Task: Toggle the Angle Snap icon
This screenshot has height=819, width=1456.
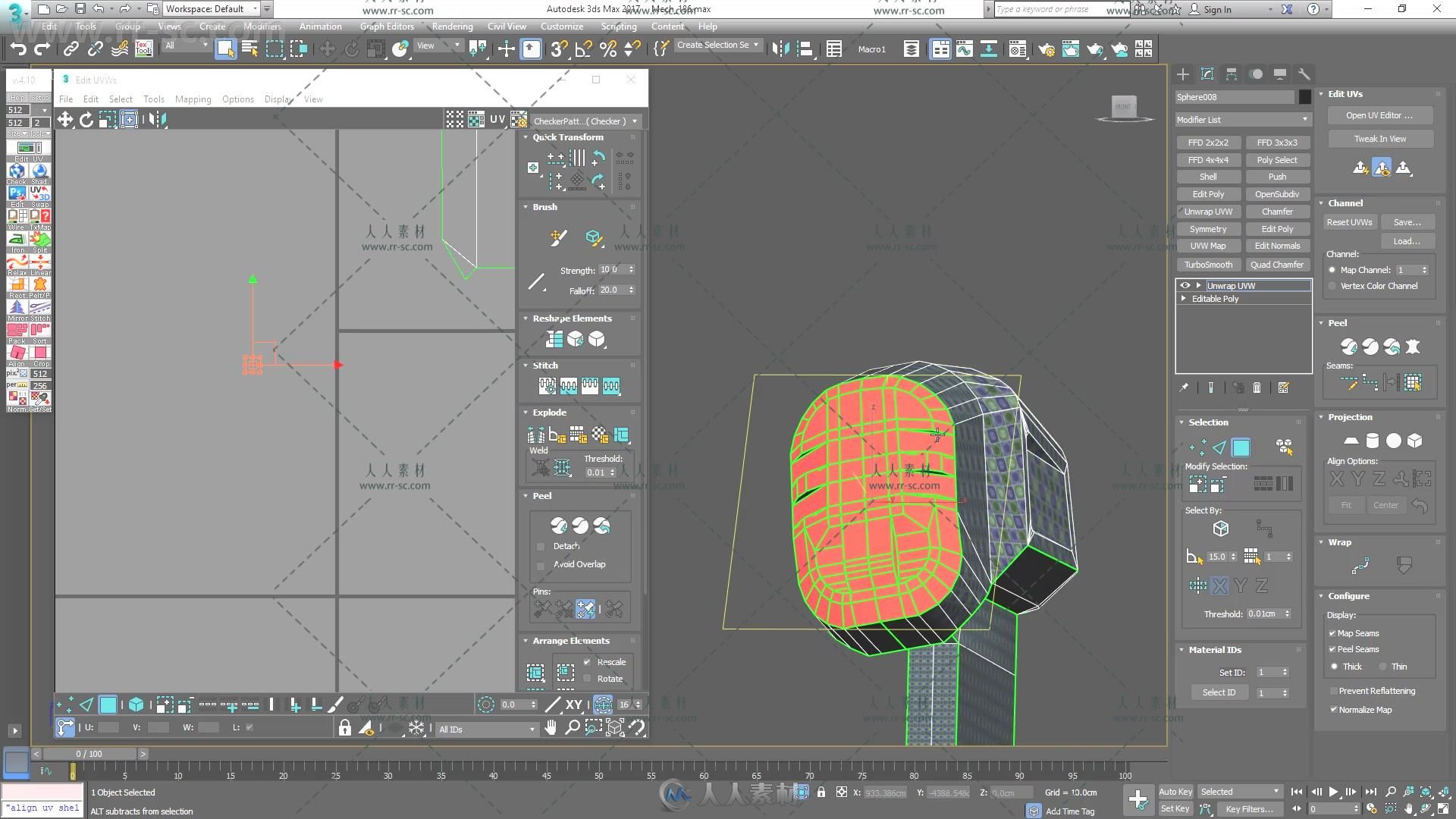Action: click(x=583, y=49)
